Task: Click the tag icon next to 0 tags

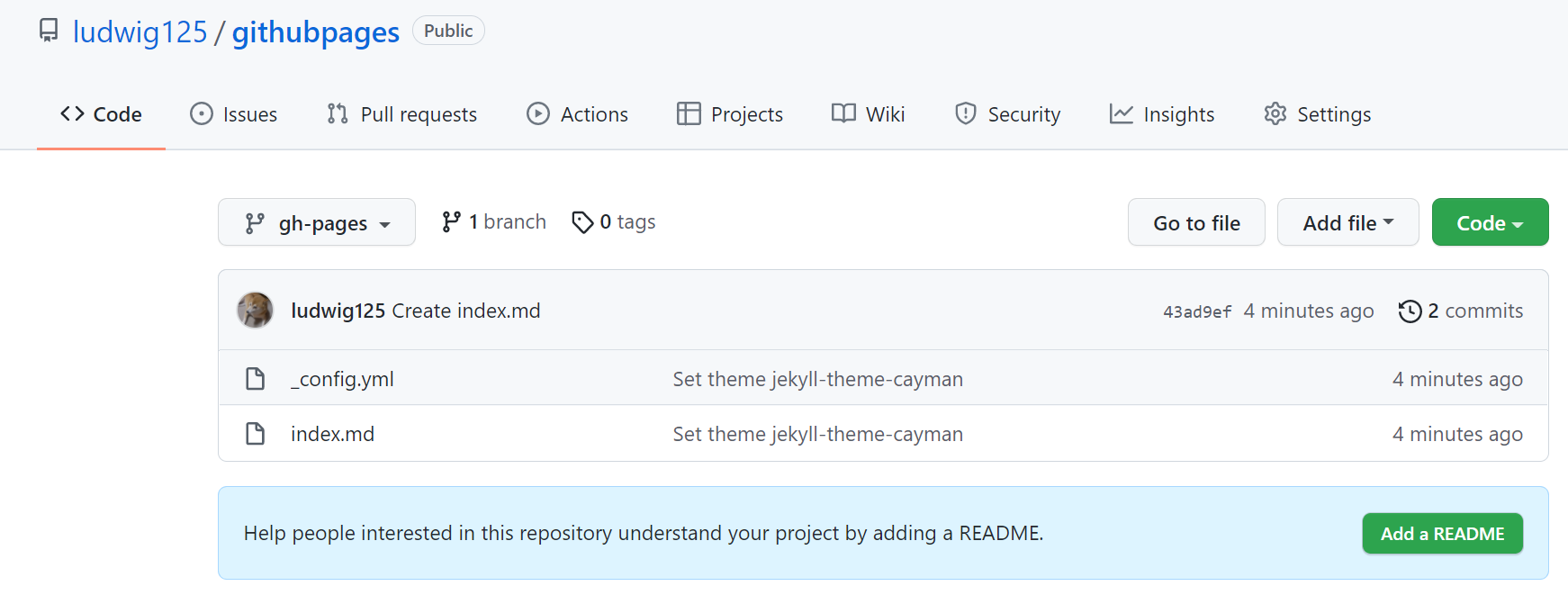Action: pyautogui.click(x=582, y=221)
